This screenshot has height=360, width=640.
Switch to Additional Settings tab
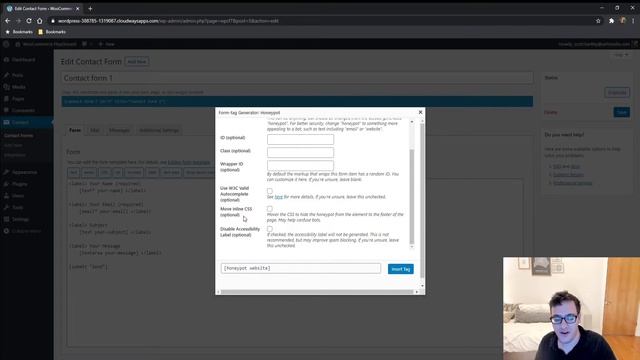[159, 130]
